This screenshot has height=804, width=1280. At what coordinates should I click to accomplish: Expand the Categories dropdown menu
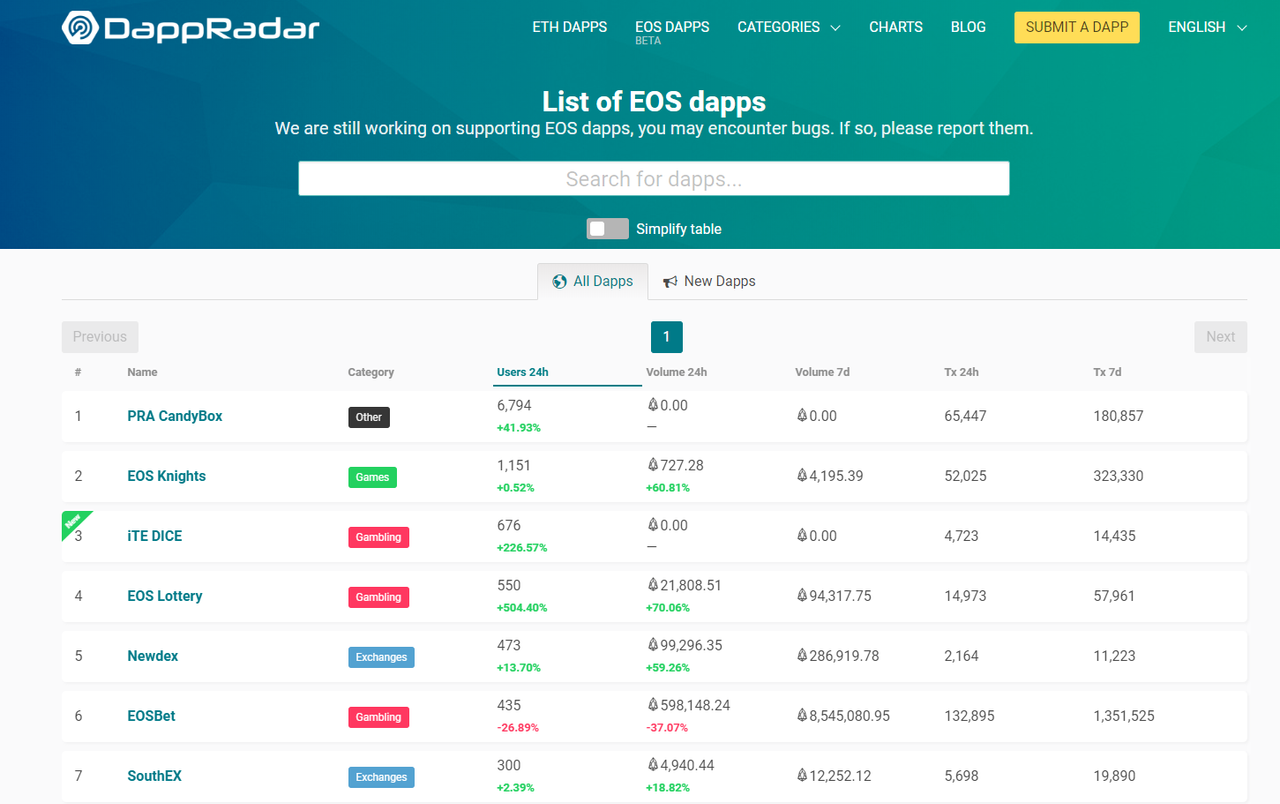coord(789,27)
